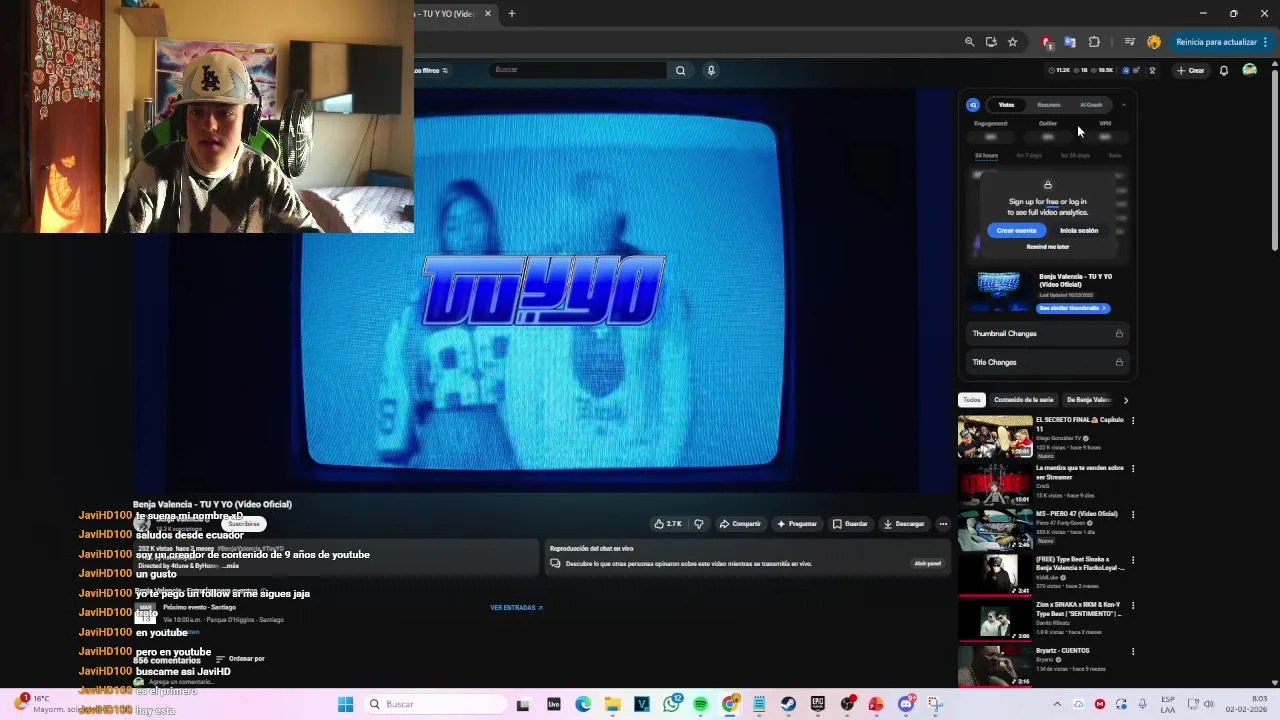
Task: Open Microsoft Edge from the taskbar
Action: pyautogui.click(x=583, y=704)
